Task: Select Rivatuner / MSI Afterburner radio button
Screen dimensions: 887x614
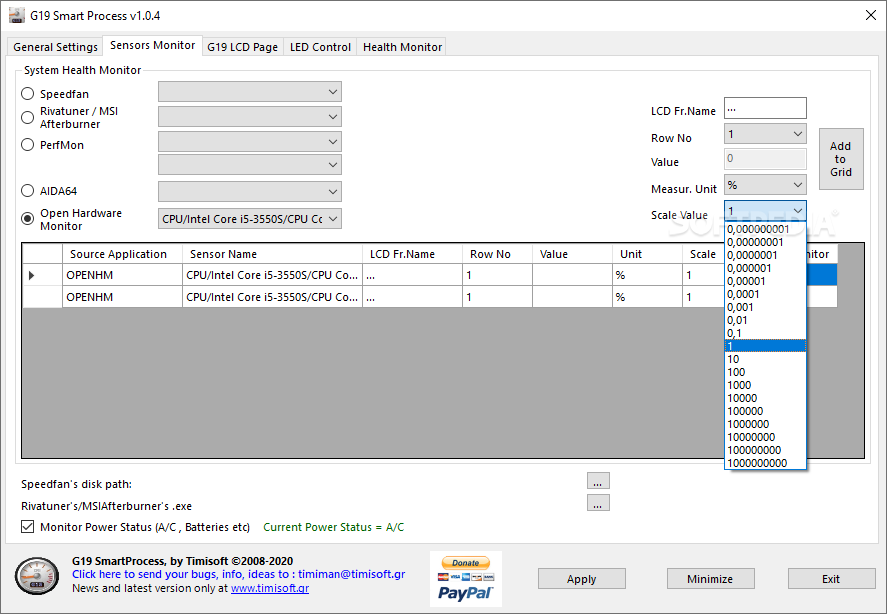Action: pyautogui.click(x=27, y=117)
